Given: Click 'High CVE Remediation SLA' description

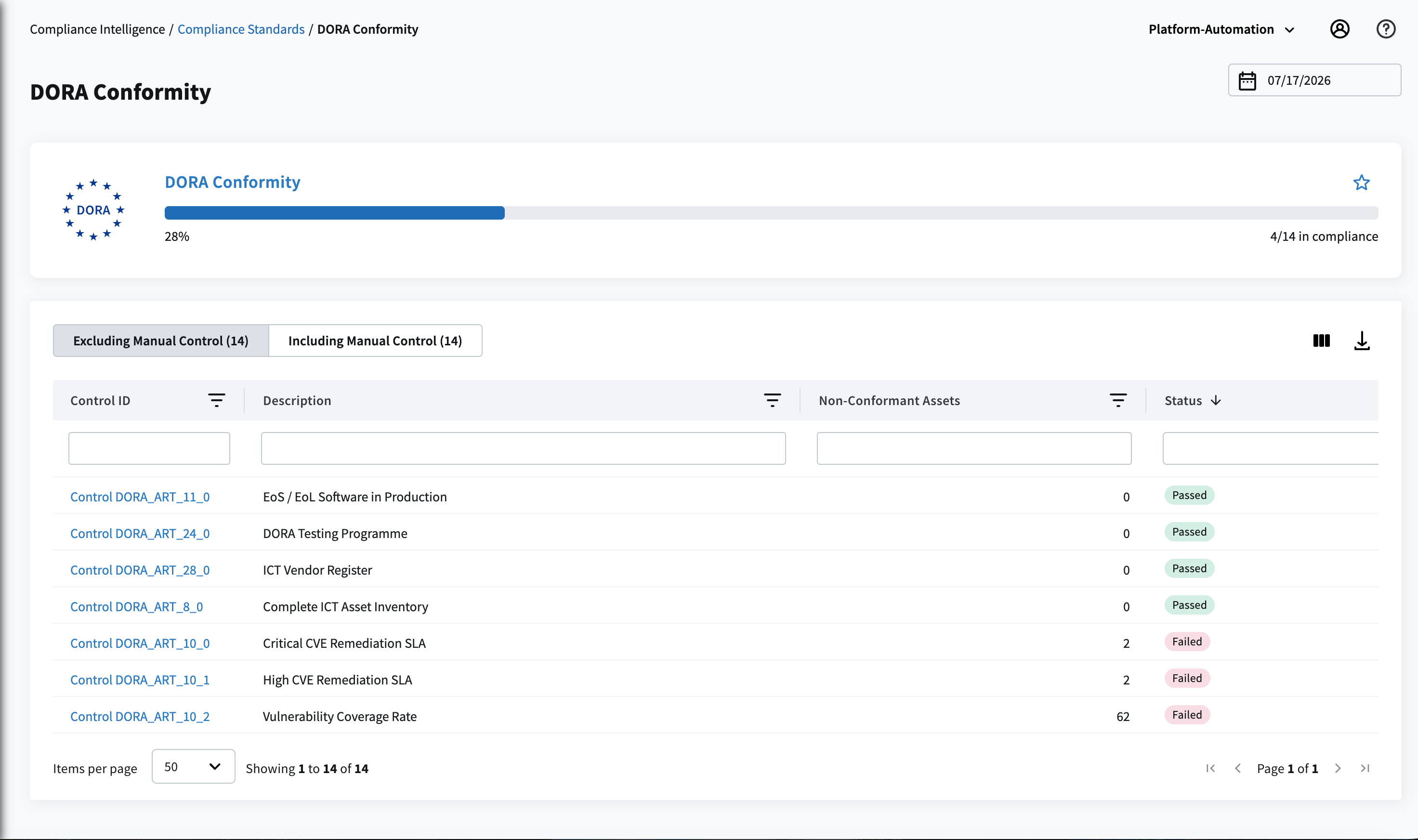Looking at the screenshot, I should [337, 680].
